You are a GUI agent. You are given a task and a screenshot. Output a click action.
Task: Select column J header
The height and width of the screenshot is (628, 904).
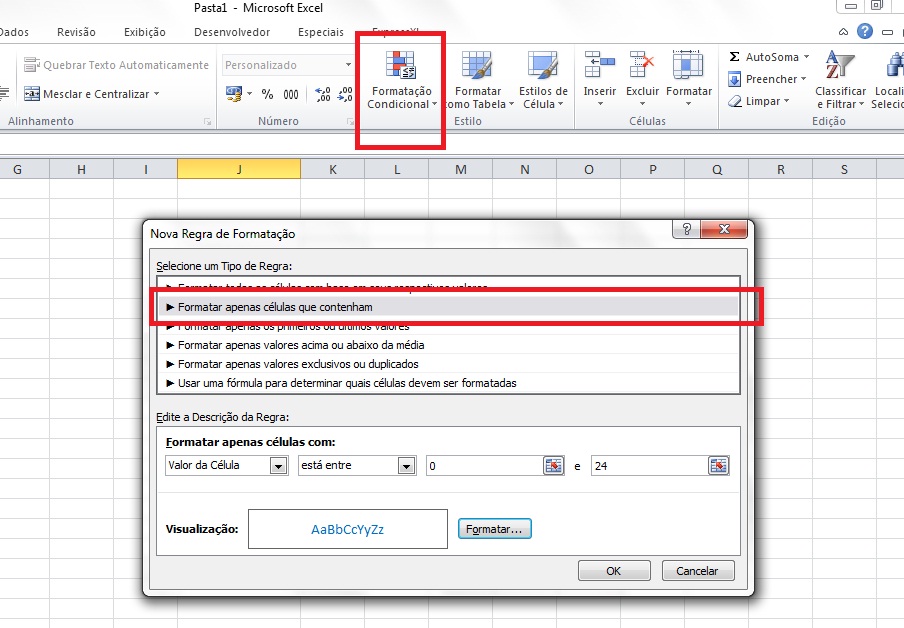pos(239,170)
